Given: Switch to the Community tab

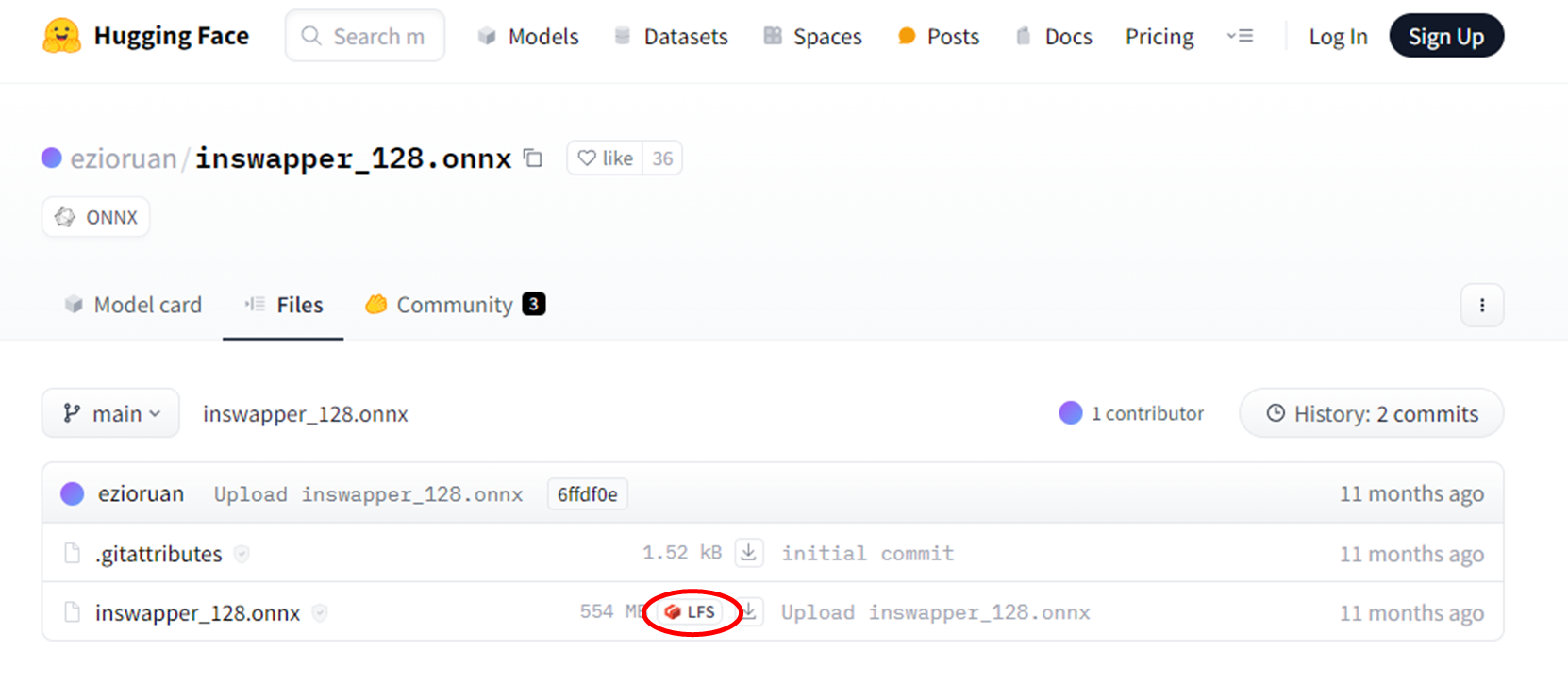Looking at the screenshot, I should click(x=454, y=305).
